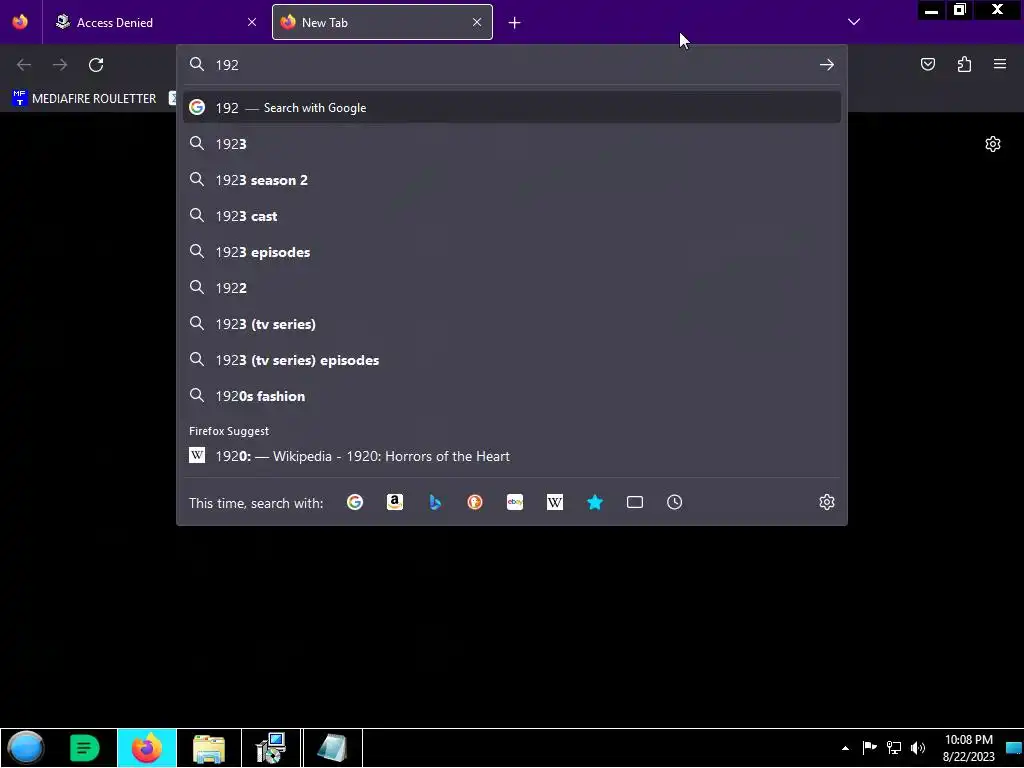Select the 1923 episodes suggestion
1024x768 pixels.
pos(512,252)
